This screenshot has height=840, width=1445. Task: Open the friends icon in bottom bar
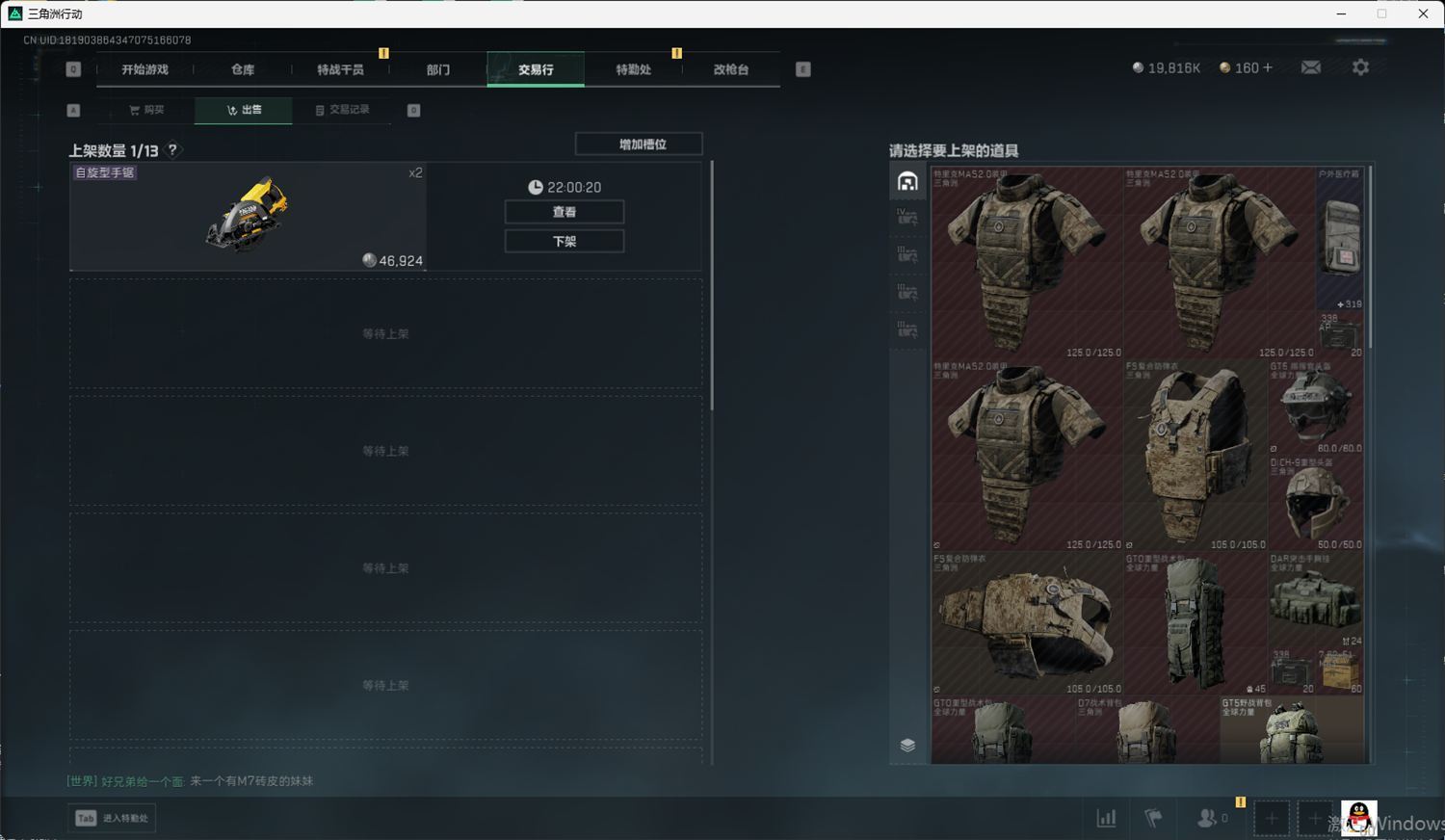click(1207, 818)
